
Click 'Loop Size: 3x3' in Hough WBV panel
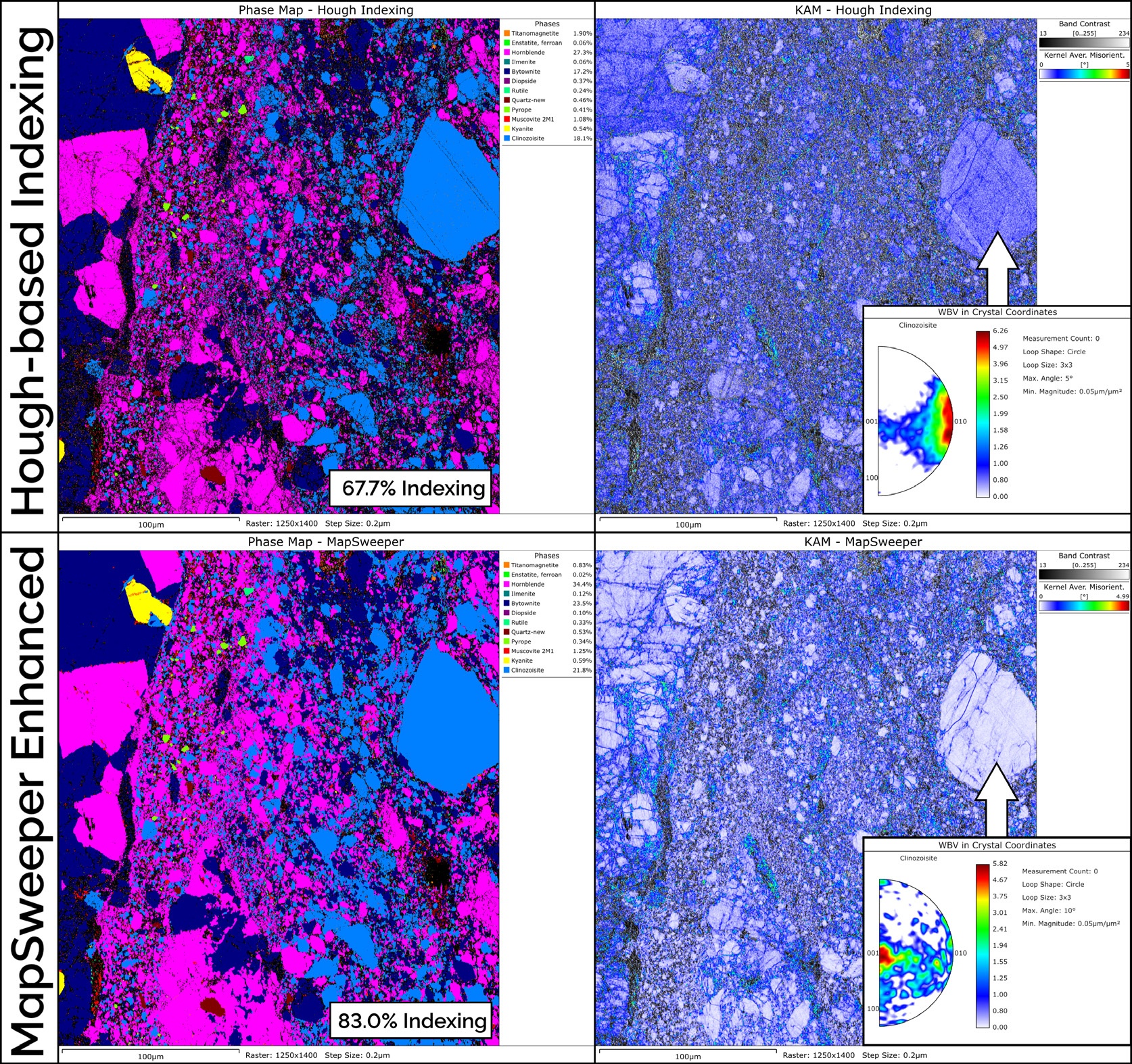1047,365
